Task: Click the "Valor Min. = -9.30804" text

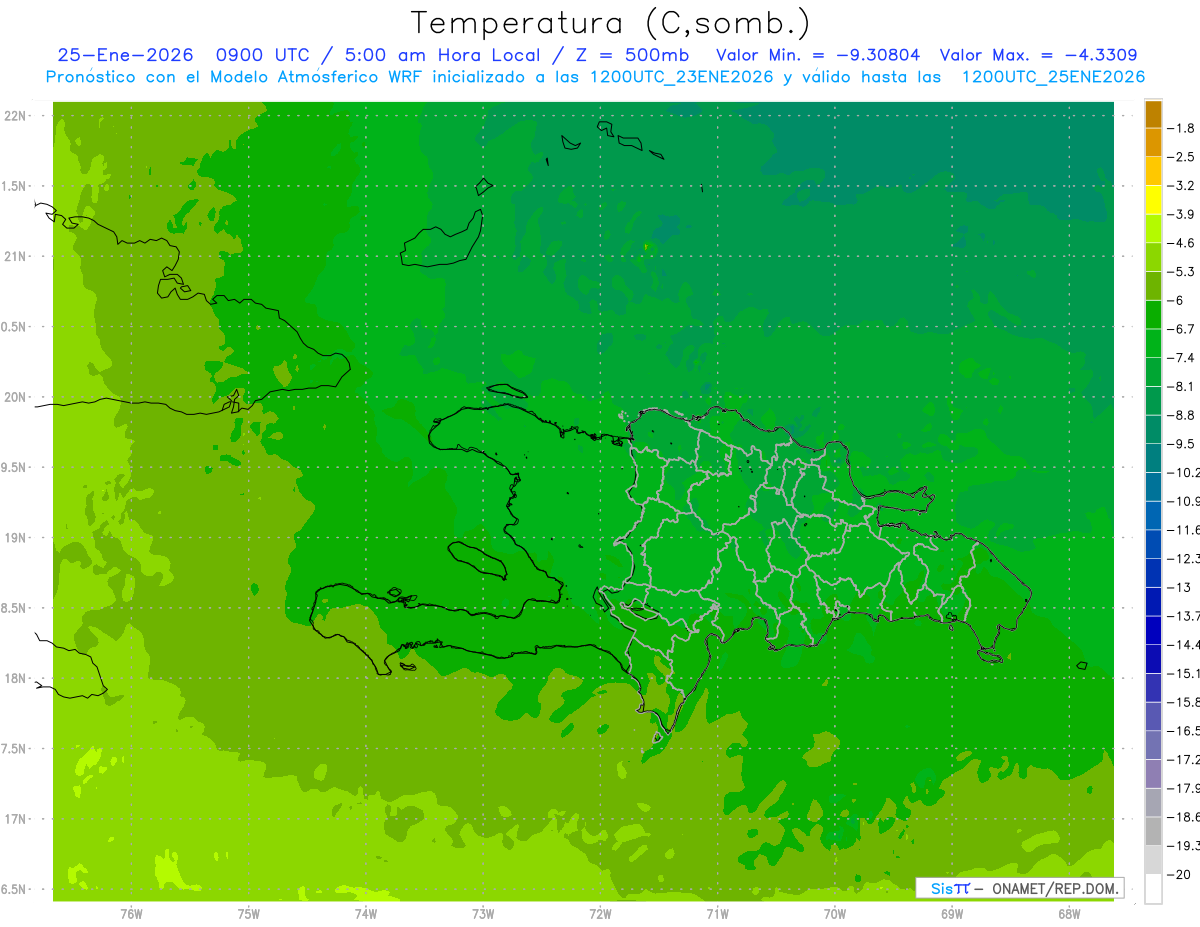Action: coord(819,55)
